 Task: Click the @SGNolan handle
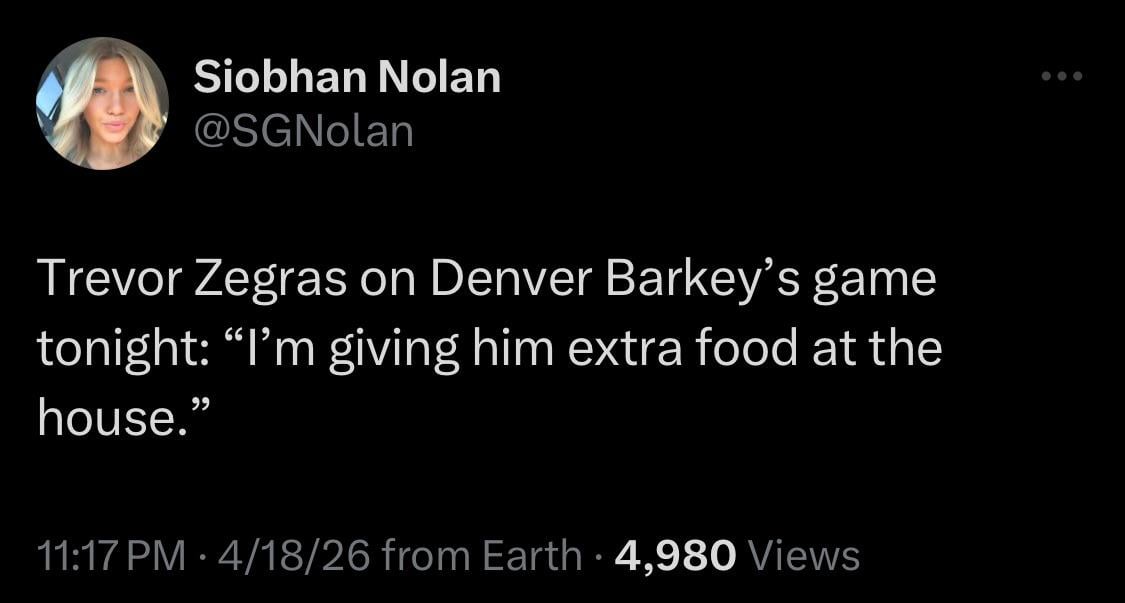pyautogui.click(x=303, y=130)
